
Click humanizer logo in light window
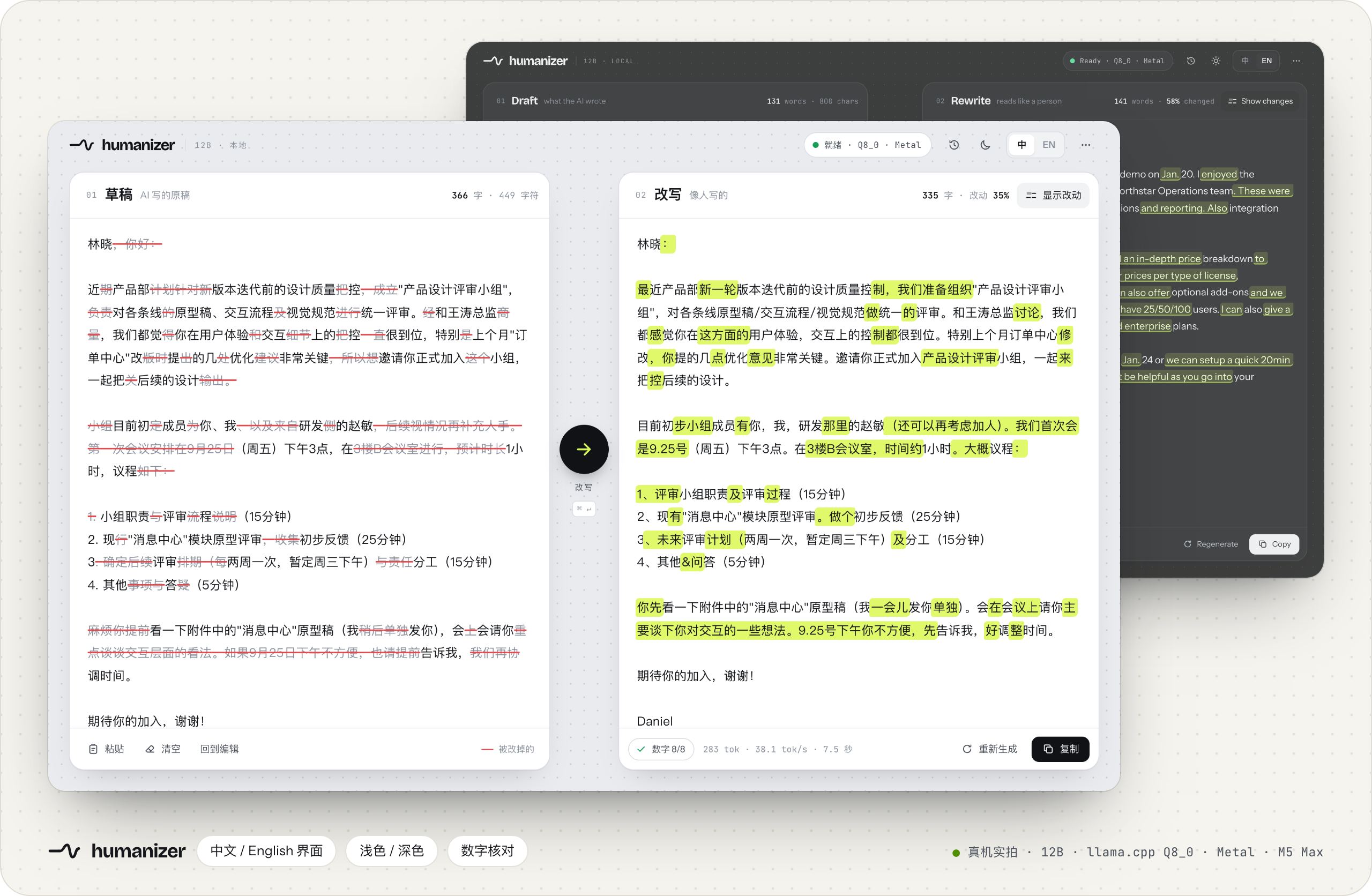coord(122,145)
